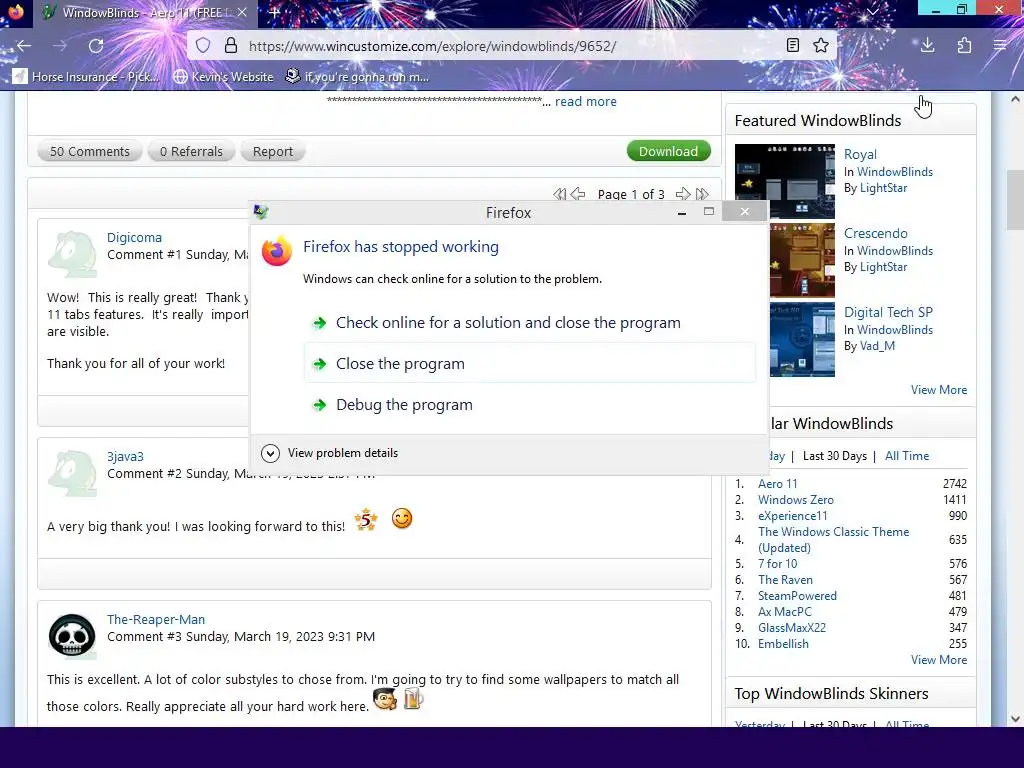The image size is (1024, 768).
Task: Close the WindowBlinds Aero 11 tab
Action: [x=242, y=12]
